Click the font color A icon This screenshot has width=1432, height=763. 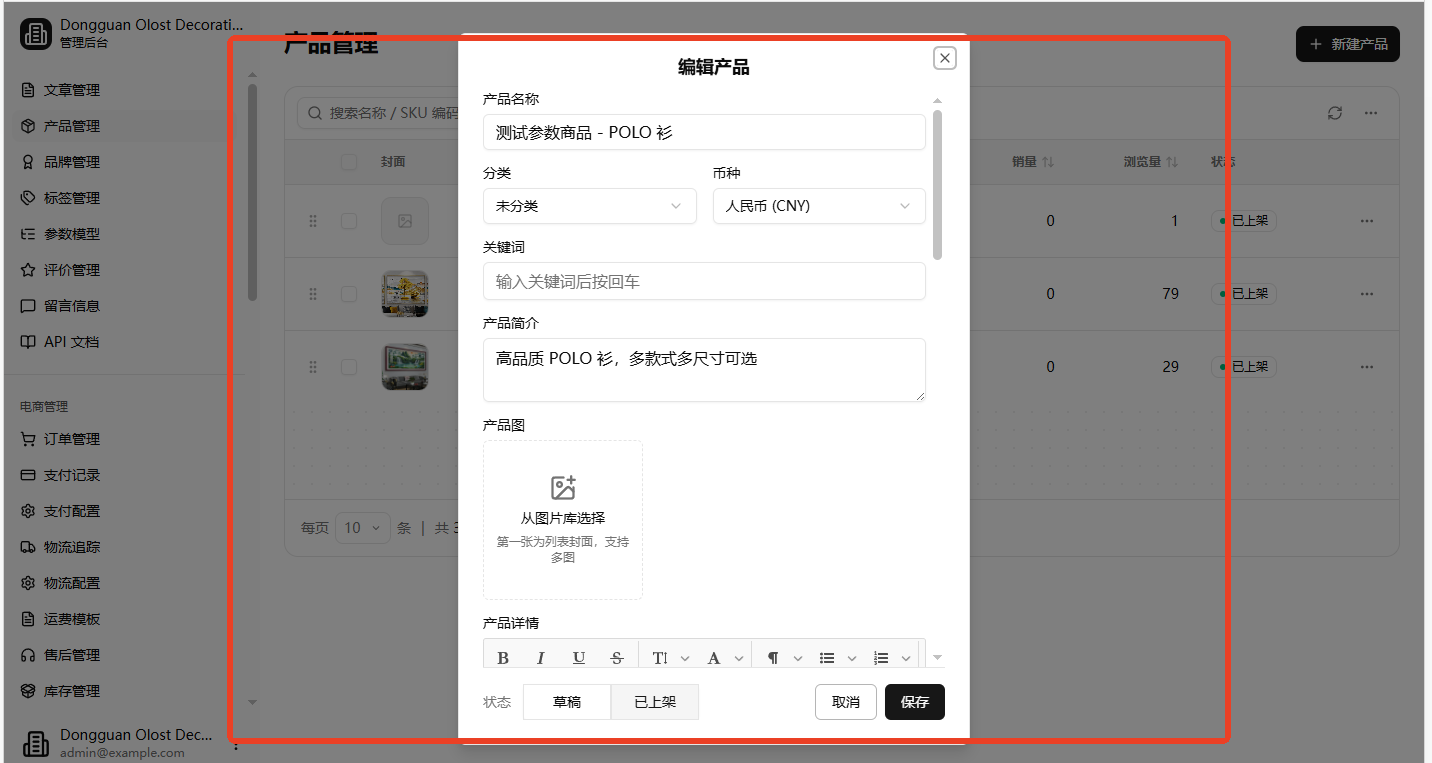click(714, 657)
